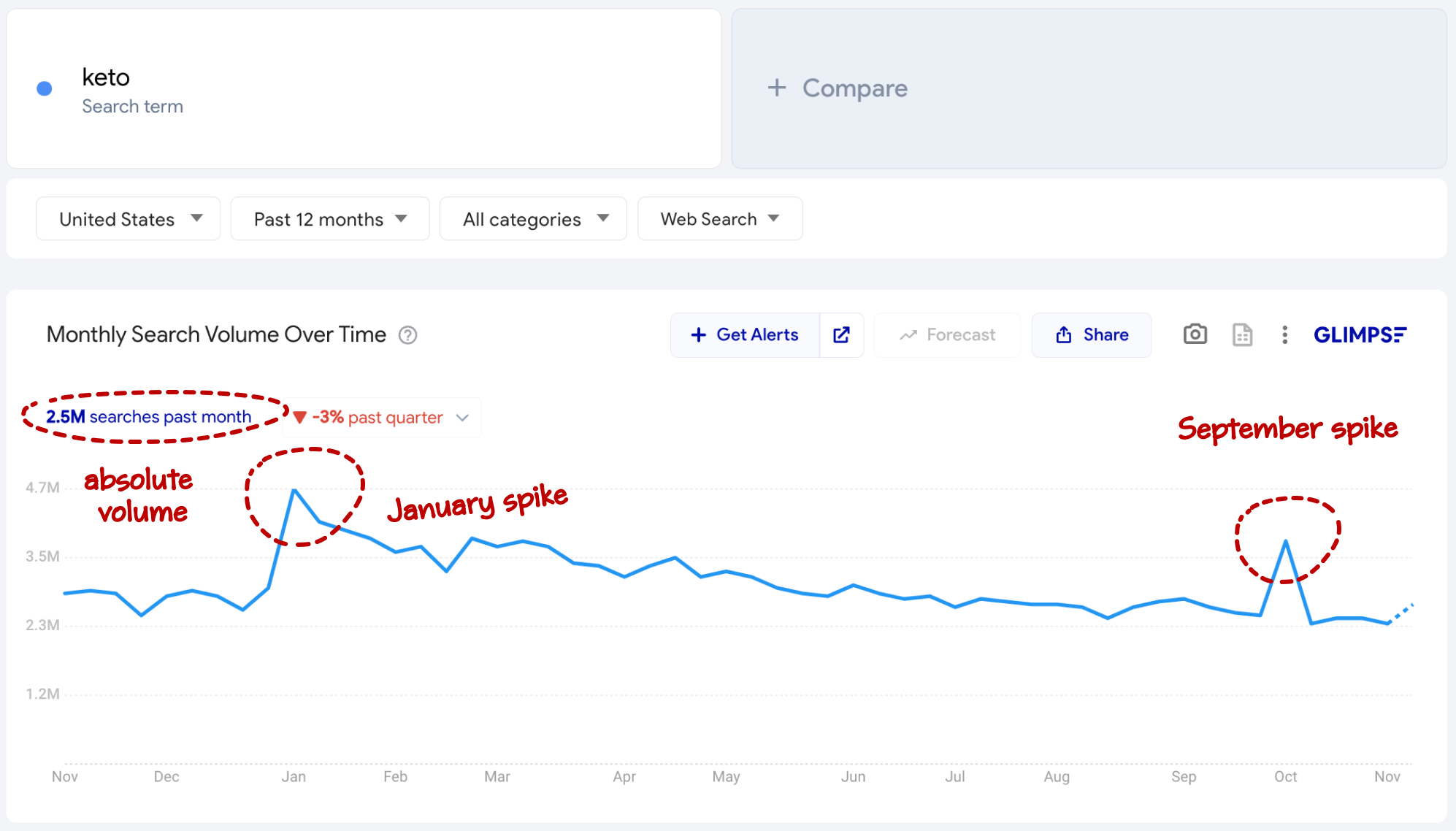
Task: Click the 1.2M y-axis label
Action: pos(42,694)
